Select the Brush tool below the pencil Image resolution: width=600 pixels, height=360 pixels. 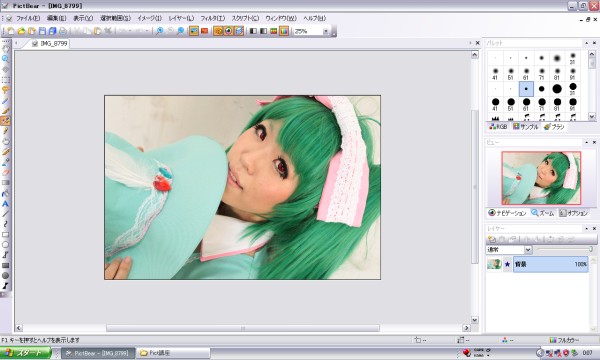tap(5, 111)
